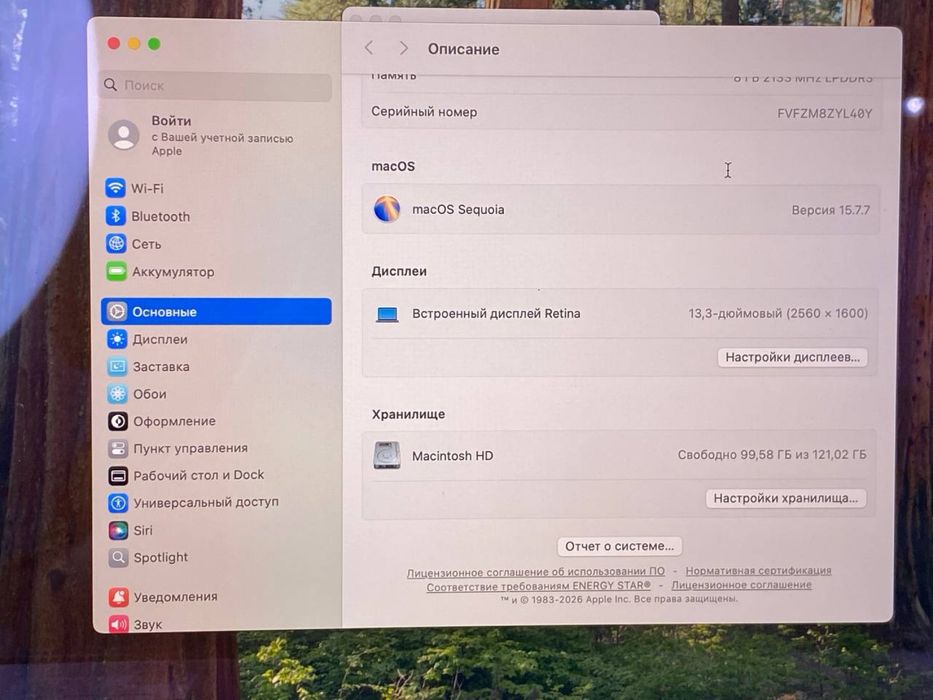933x700 pixels.
Task: Open Пункт управления settings
Action: coord(217,448)
